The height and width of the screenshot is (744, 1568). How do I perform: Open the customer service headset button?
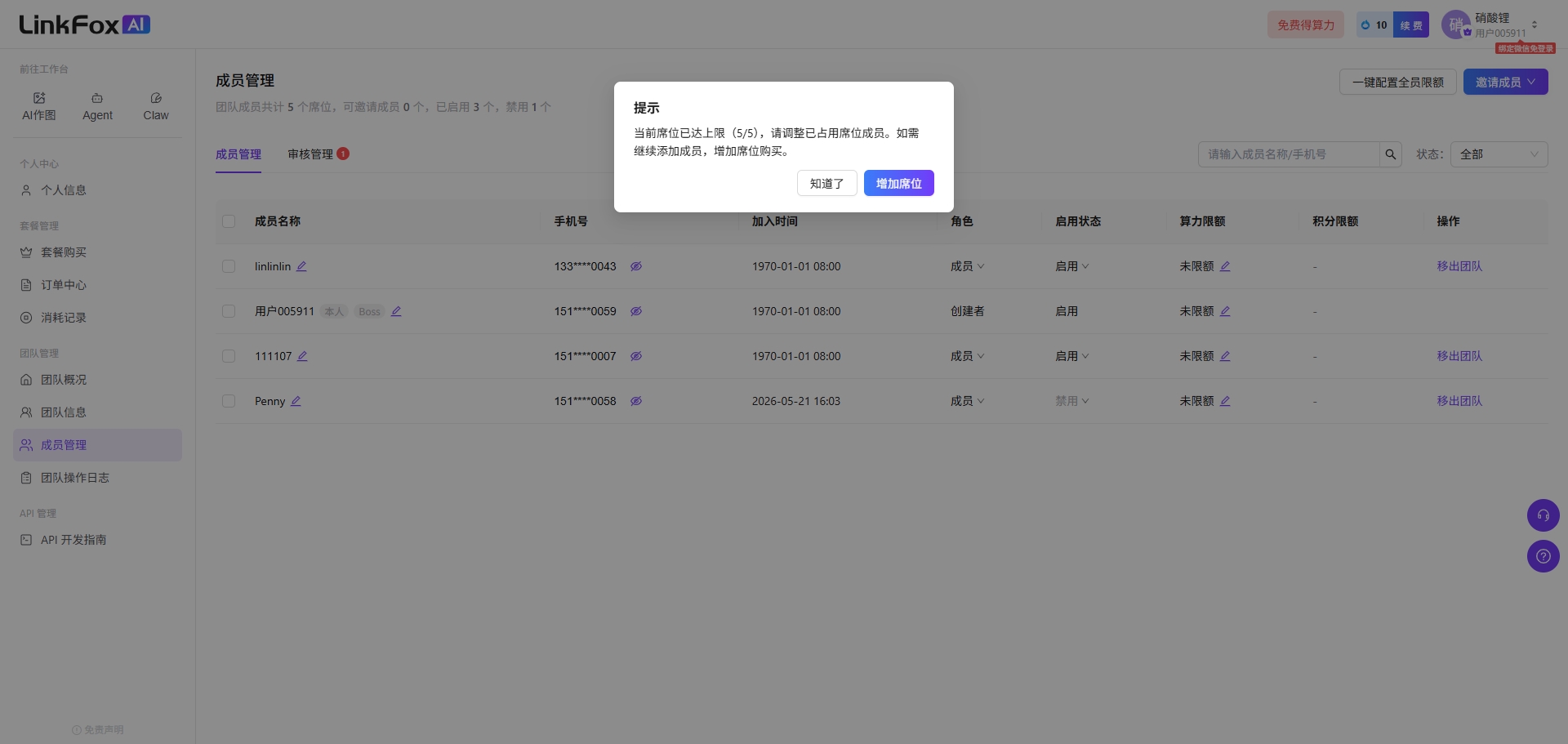1543,515
